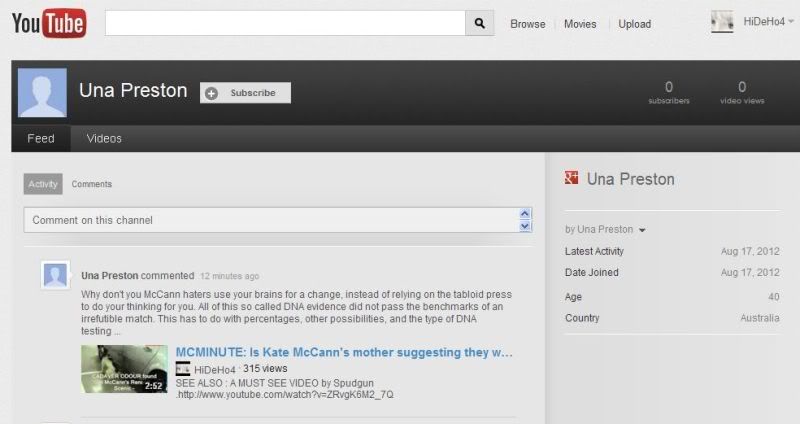The height and width of the screenshot is (424, 800).
Task: Open the Feed tab
Action: point(41,138)
